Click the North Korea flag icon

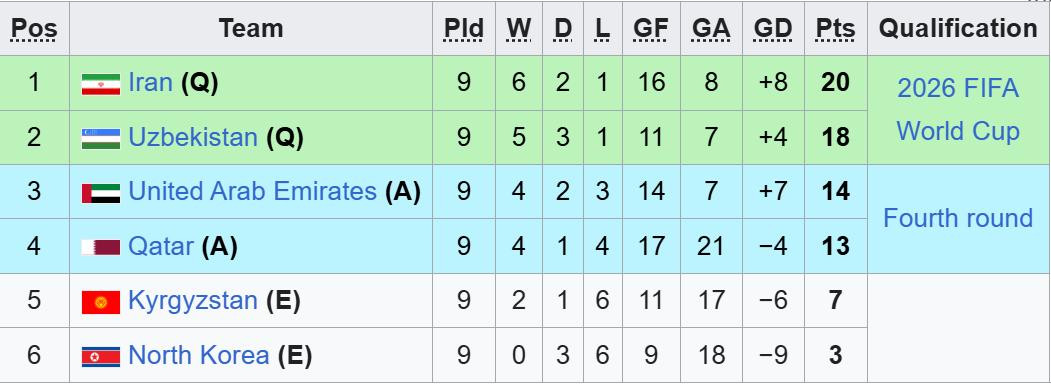pos(101,356)
